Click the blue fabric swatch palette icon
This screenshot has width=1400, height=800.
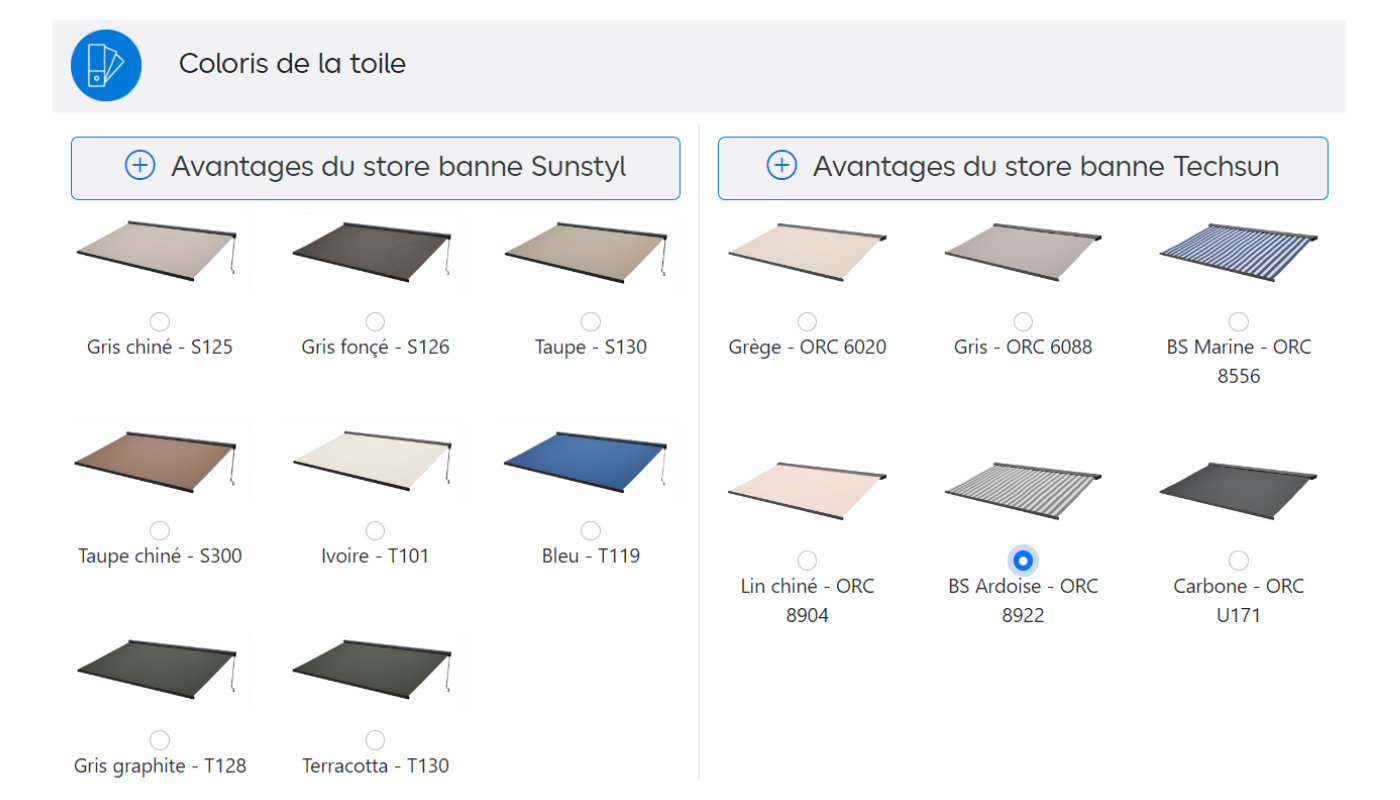click(x=106, y=65)
